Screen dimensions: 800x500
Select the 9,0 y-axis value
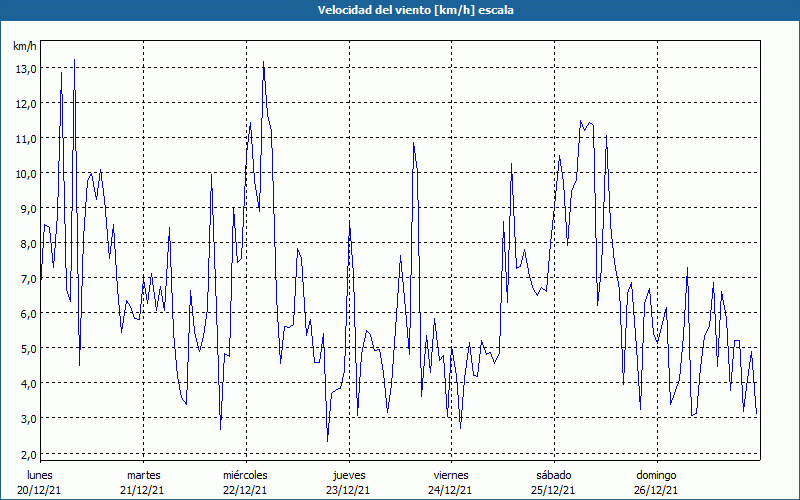(28, 209)
